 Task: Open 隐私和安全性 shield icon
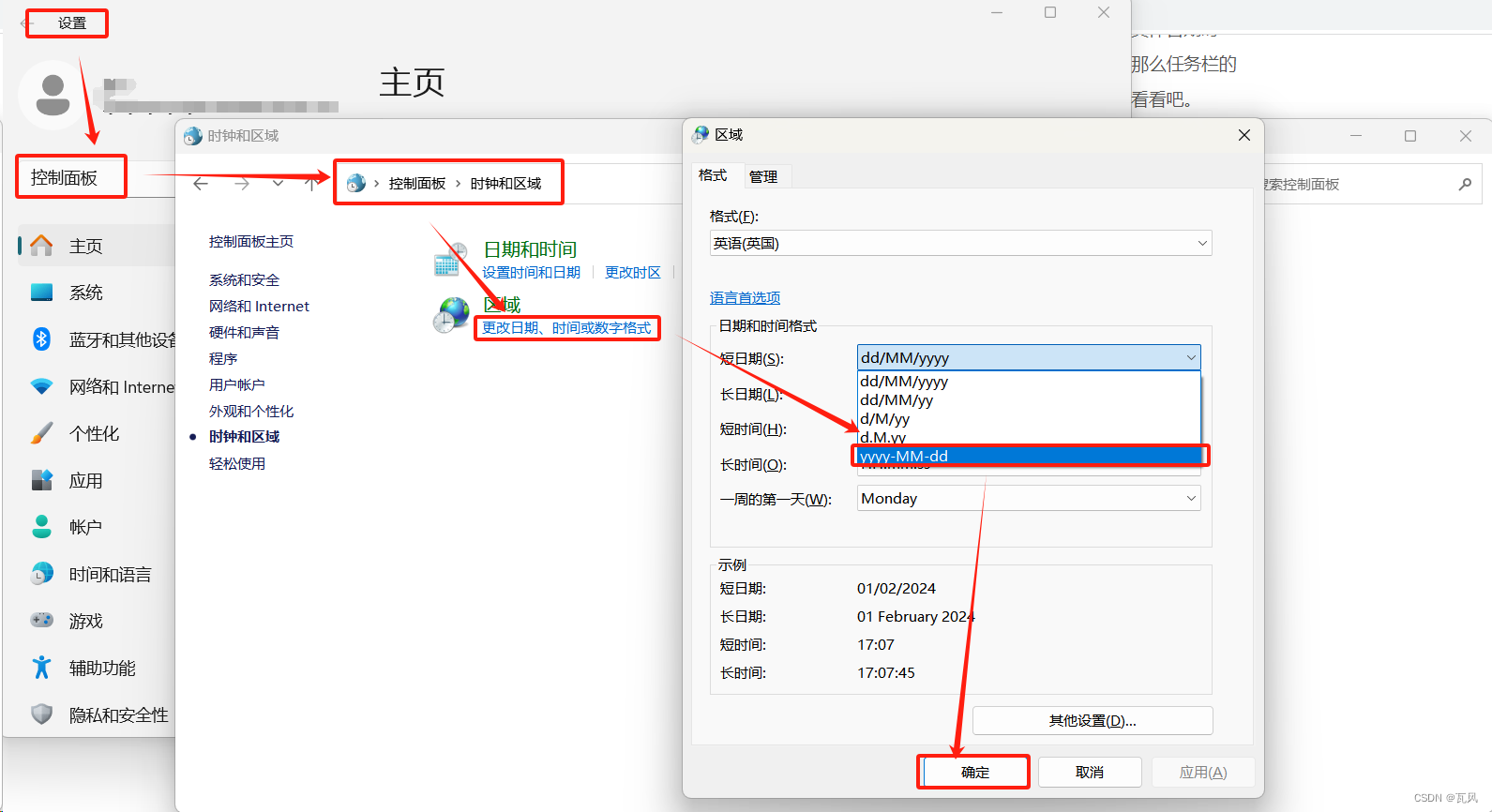[42, 714]
